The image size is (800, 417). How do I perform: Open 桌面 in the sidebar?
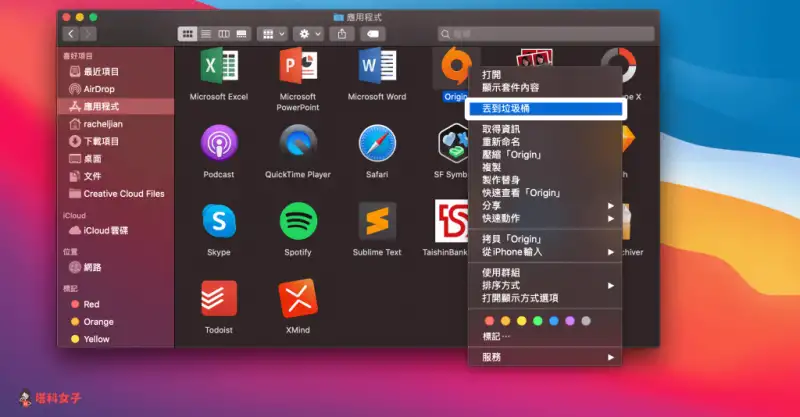coord(116,159)
